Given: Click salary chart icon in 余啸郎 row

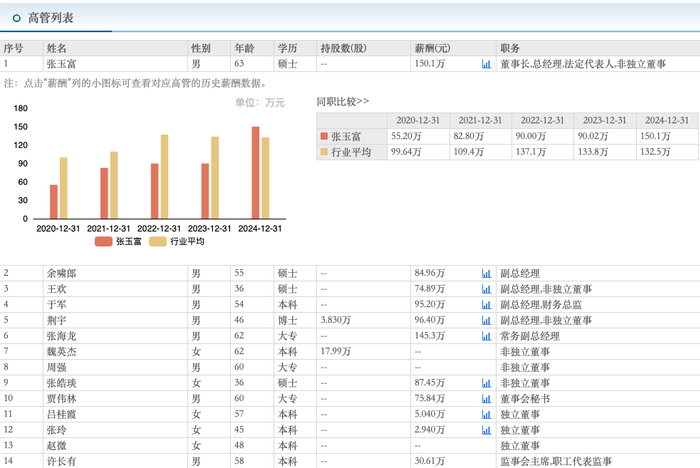Looking at the screenshot, I should pos(486,273).
